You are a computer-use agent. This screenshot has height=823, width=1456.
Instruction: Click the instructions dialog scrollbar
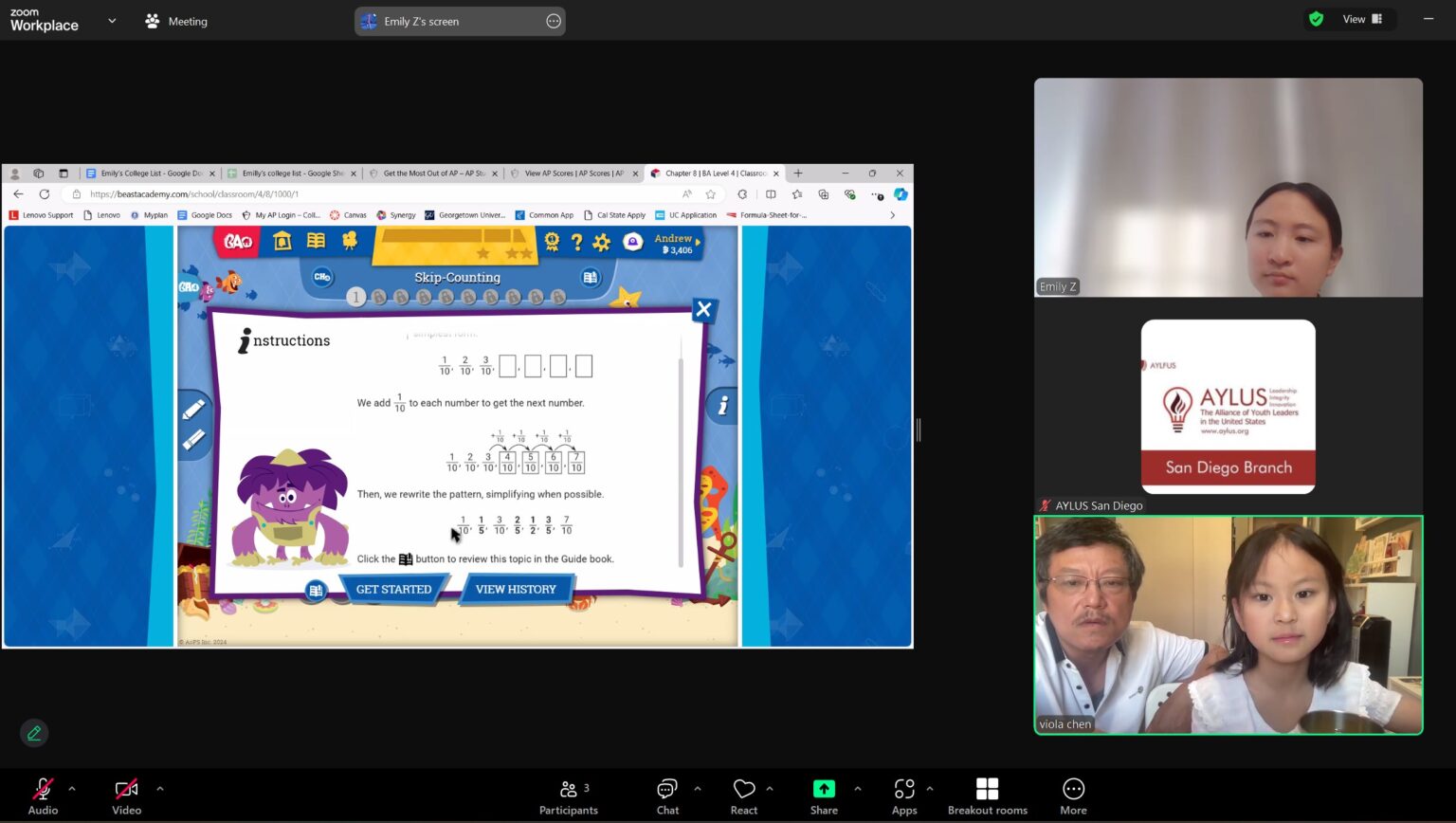pos(681,463)
